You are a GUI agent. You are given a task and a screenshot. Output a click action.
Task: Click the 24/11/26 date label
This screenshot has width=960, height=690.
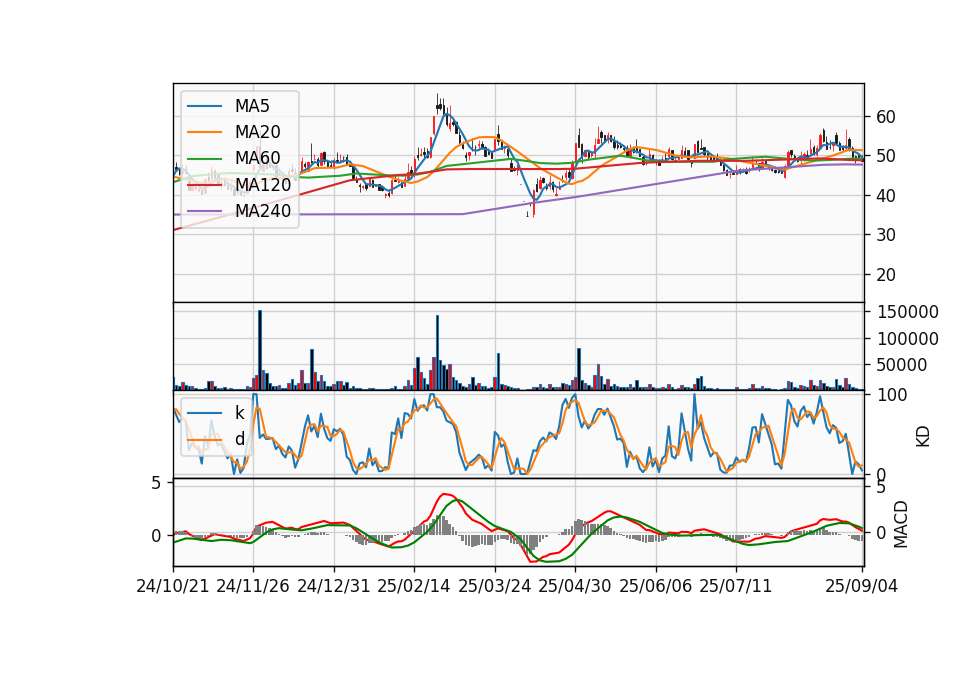click(253, 586)
